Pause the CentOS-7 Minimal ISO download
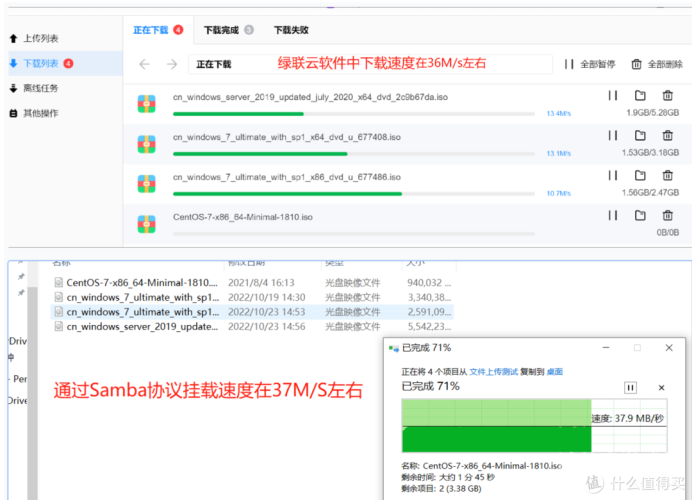Image resolution: width=692 pixels, height=500 pixels. click(613, 215)
